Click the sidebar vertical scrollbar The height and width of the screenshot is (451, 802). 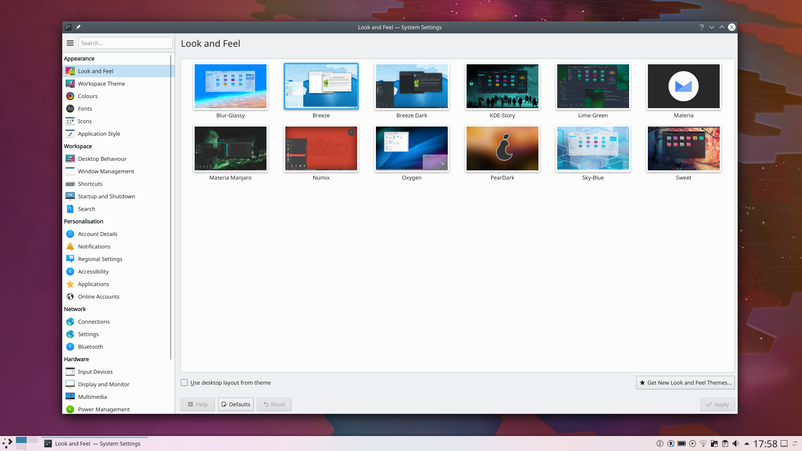[171, 207]
